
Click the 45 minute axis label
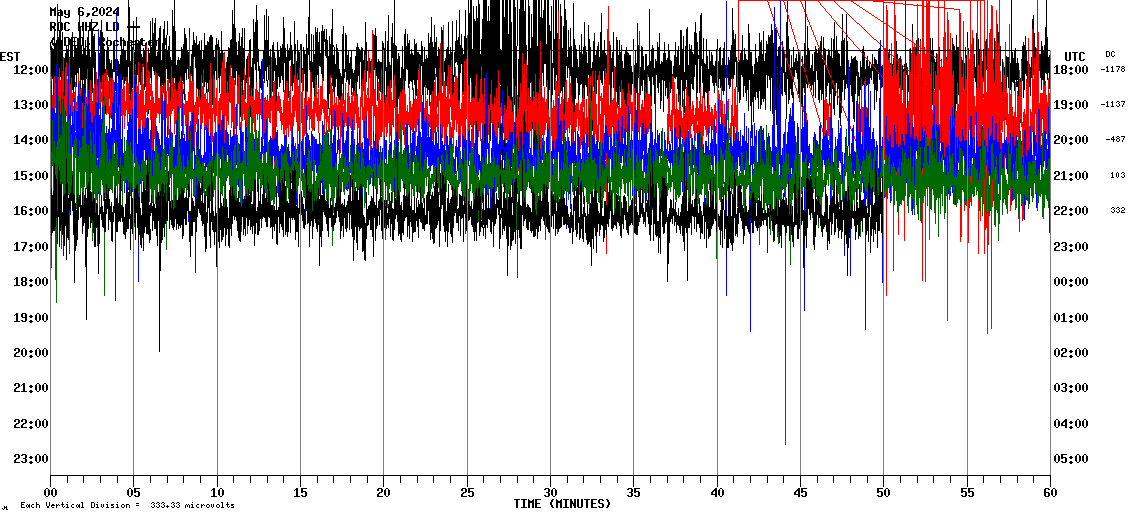801,492
